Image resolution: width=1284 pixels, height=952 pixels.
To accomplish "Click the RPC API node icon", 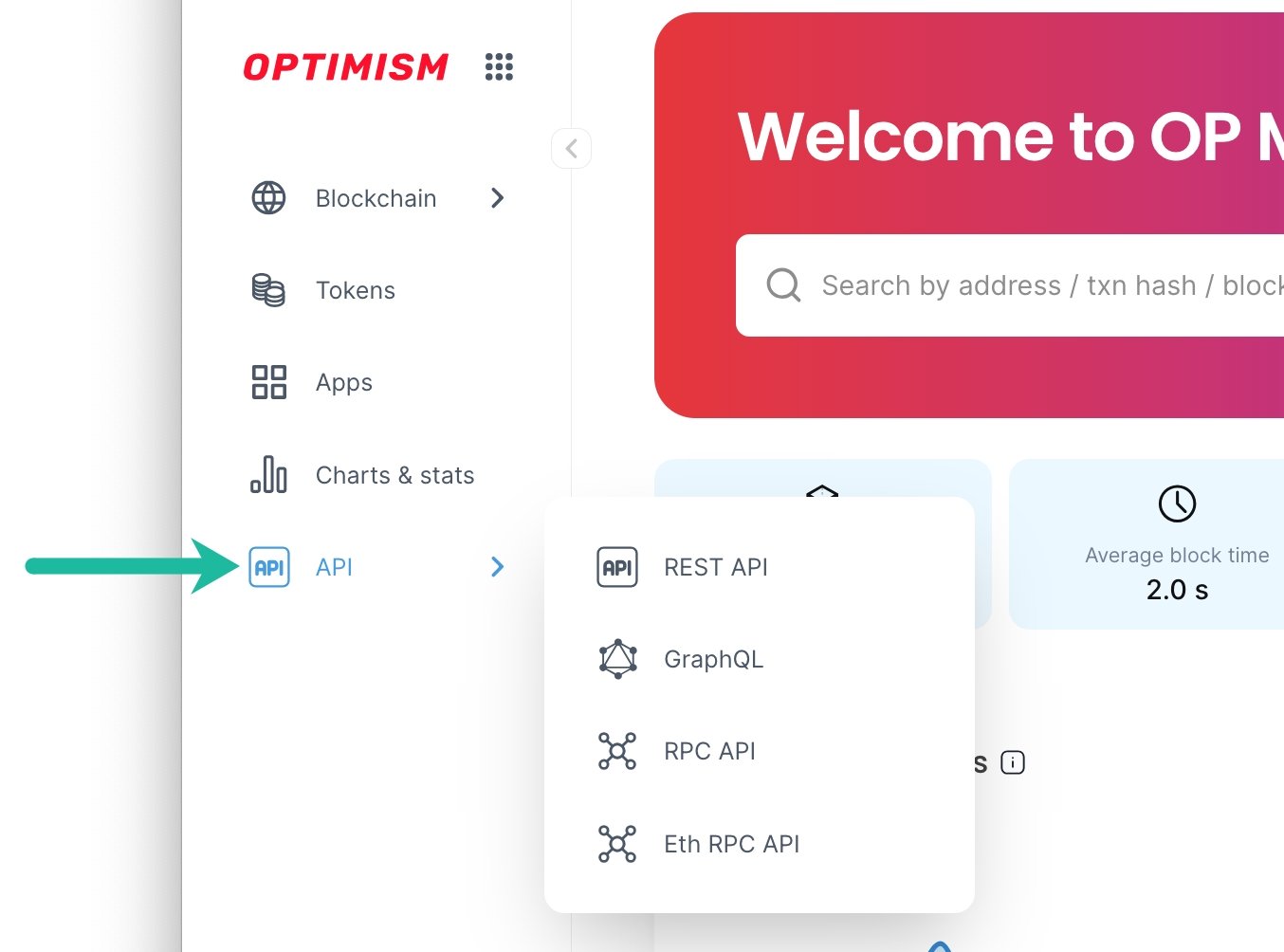I will [x=617, y=751].
